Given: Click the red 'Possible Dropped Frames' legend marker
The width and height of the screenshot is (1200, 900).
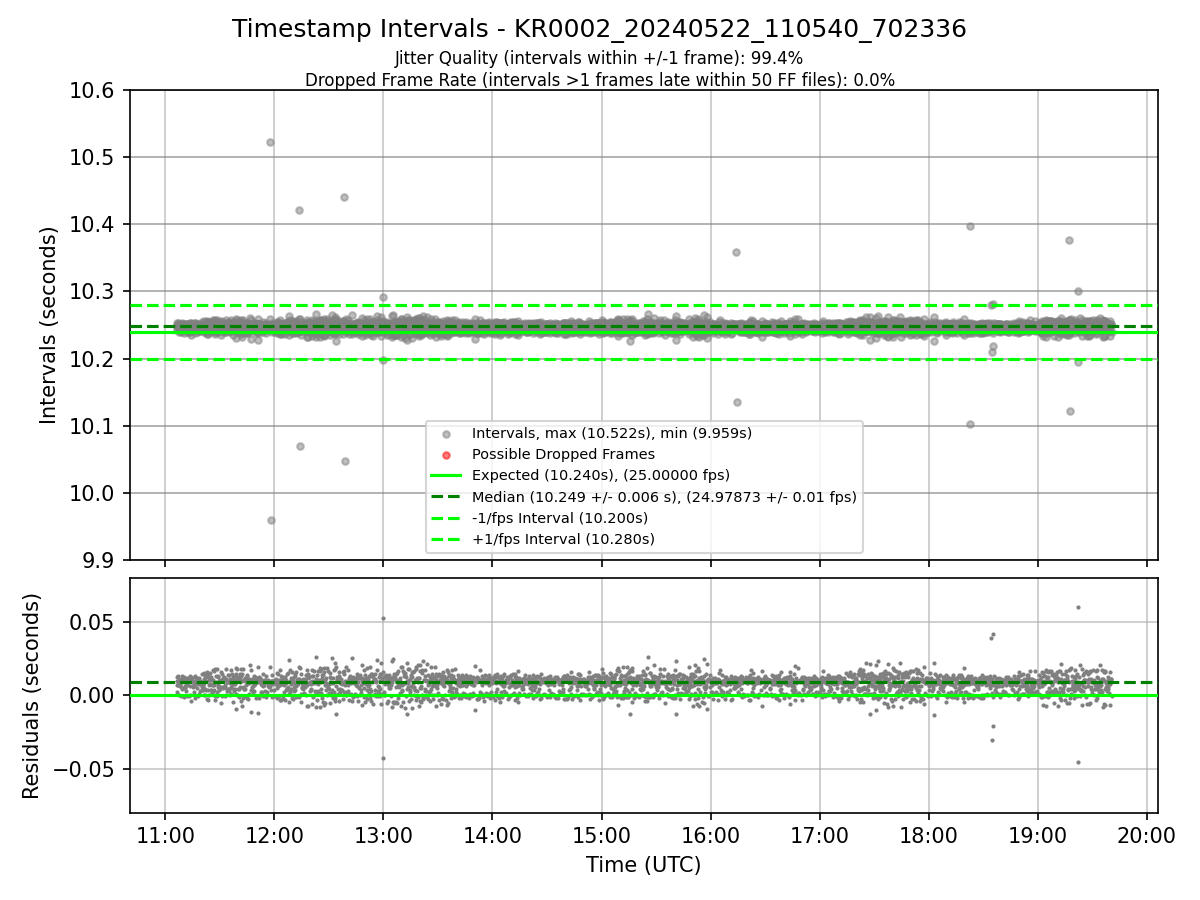Looking at the screenshot, I should pyautogui.click(x=447, y=455).
